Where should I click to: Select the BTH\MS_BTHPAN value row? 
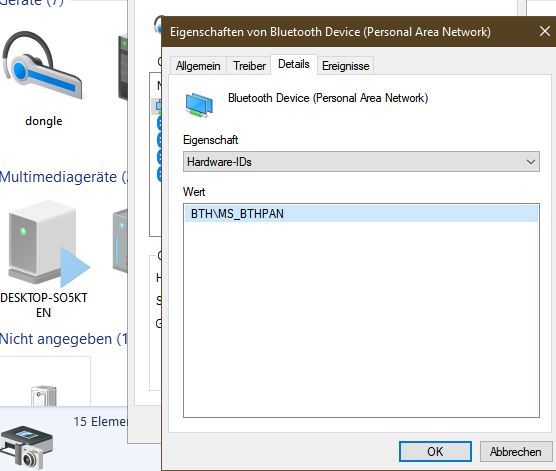(361, 214)
